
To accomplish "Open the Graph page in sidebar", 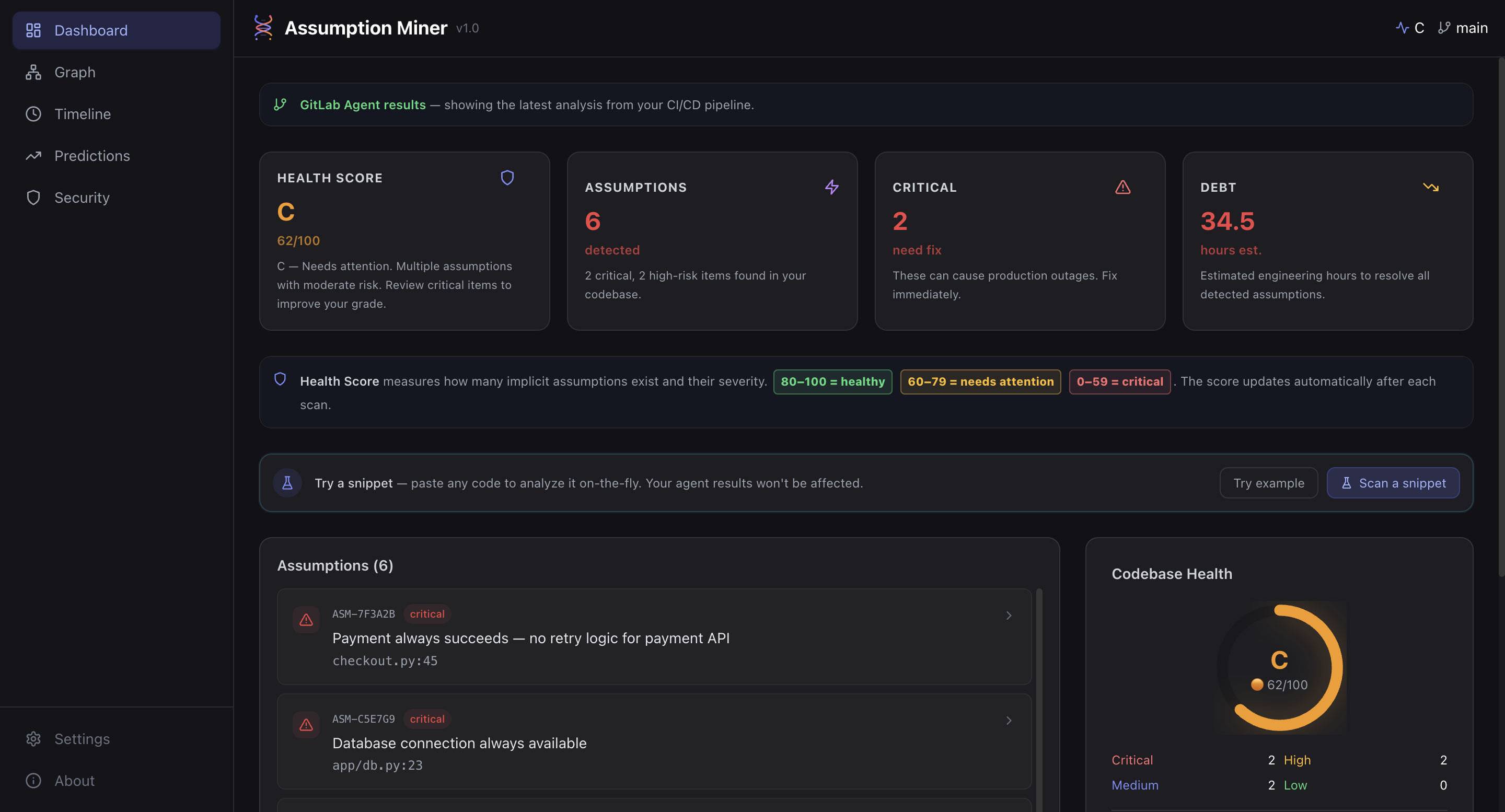I will (x=75, y=72).
